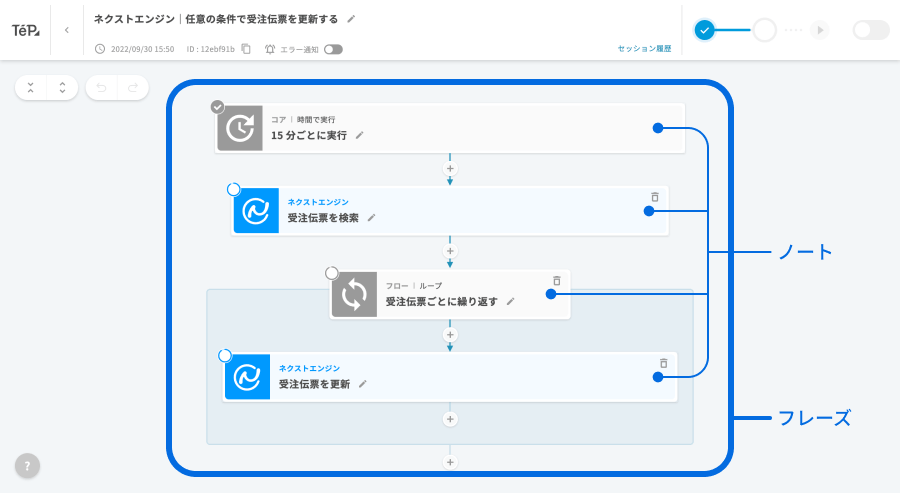900x493 pixels.
Task: Copy the phrase ID with the copy icon
Action: pyautogui.click(x=246, y=49)
